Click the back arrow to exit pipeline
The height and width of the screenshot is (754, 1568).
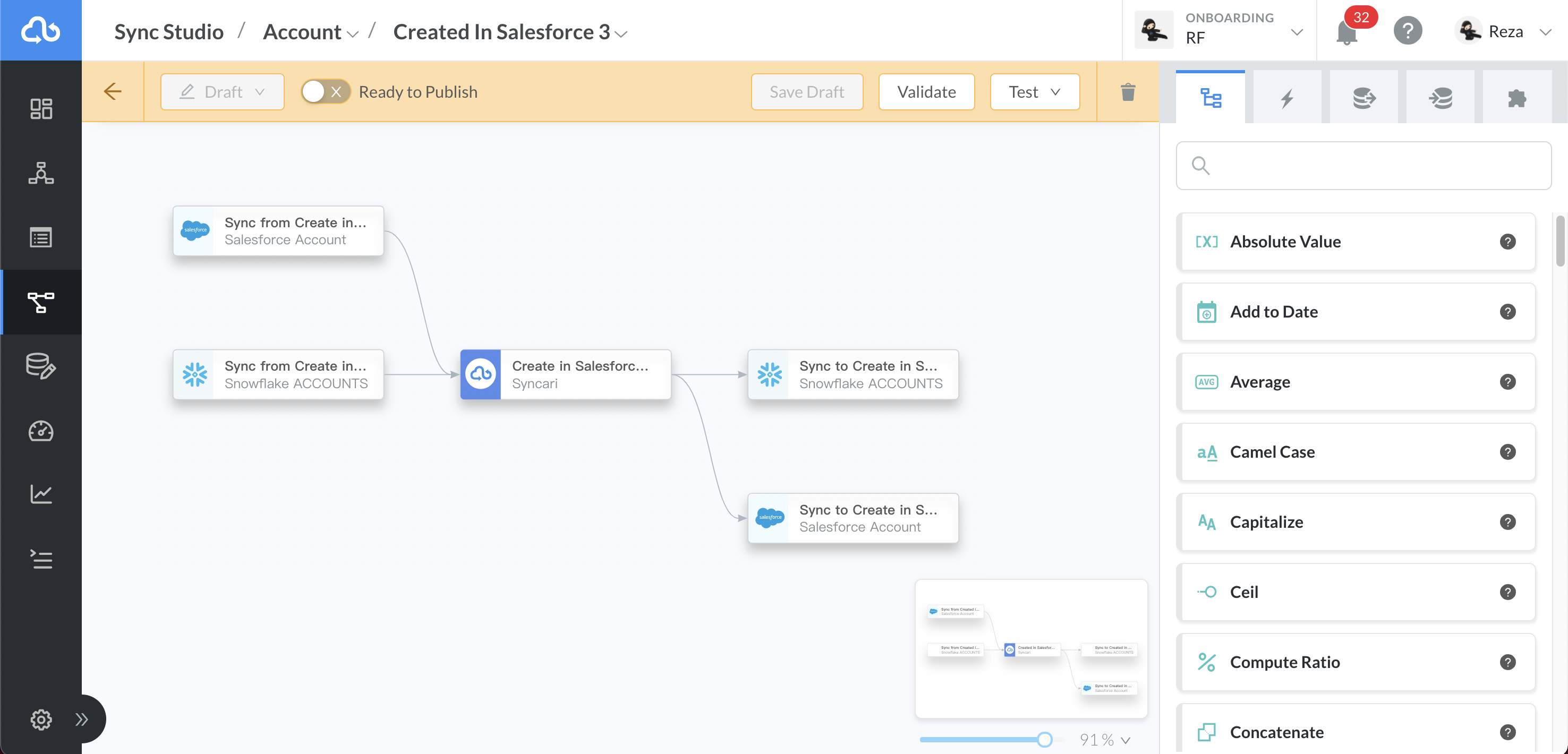point(113,91)
